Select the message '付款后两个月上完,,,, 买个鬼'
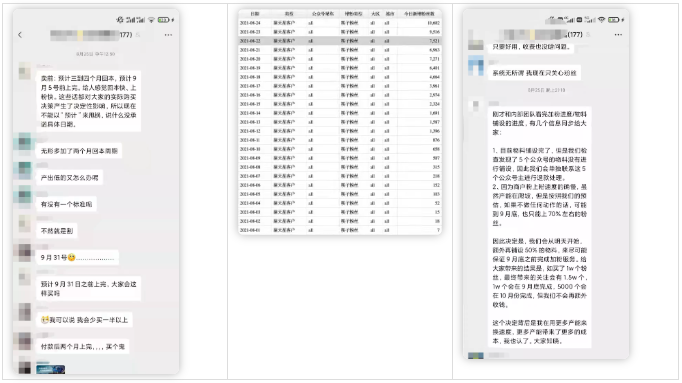The image size is (682, 383). [83, 346]
